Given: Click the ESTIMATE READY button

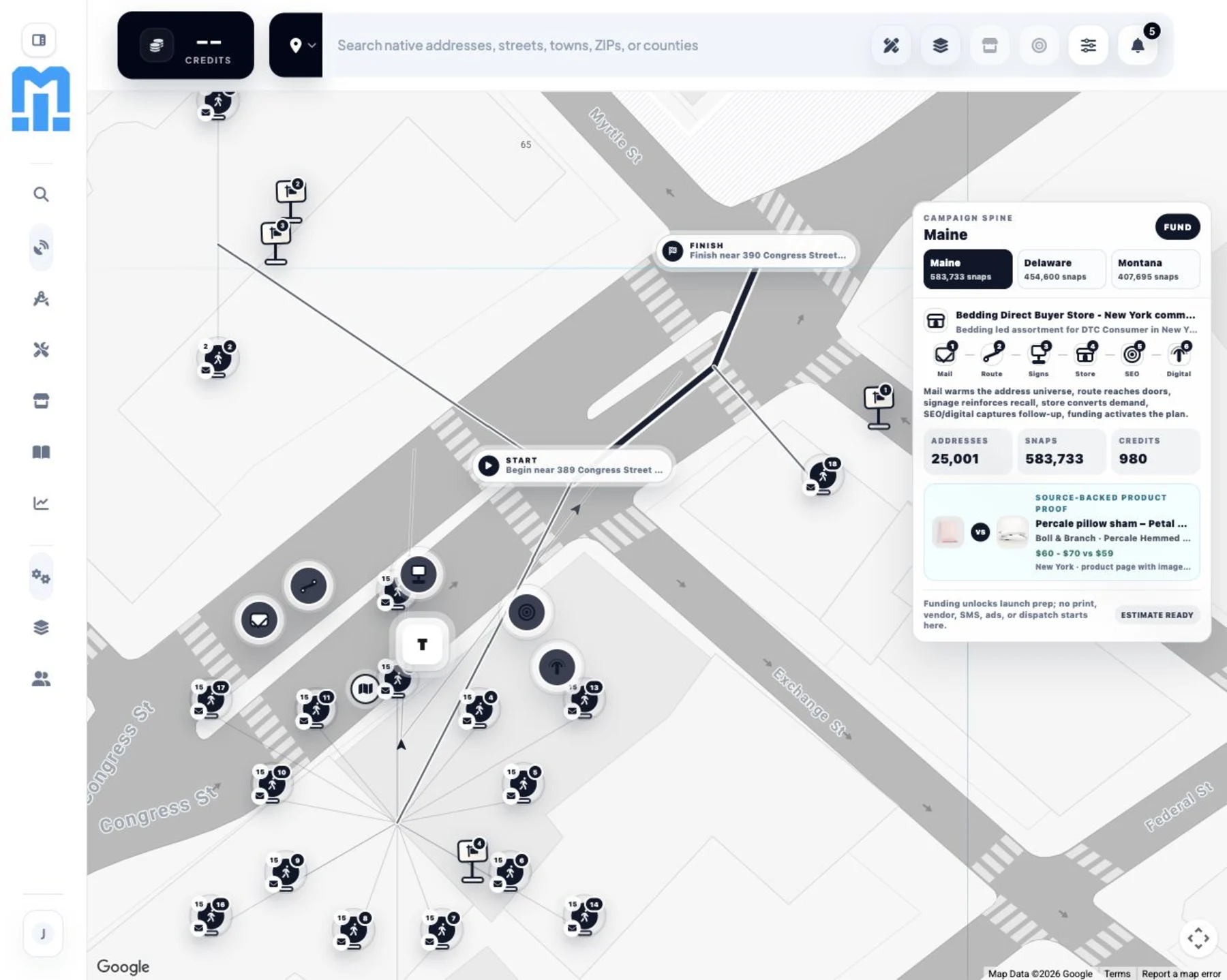Looking at the screenshot, I should pos(1157,615).
